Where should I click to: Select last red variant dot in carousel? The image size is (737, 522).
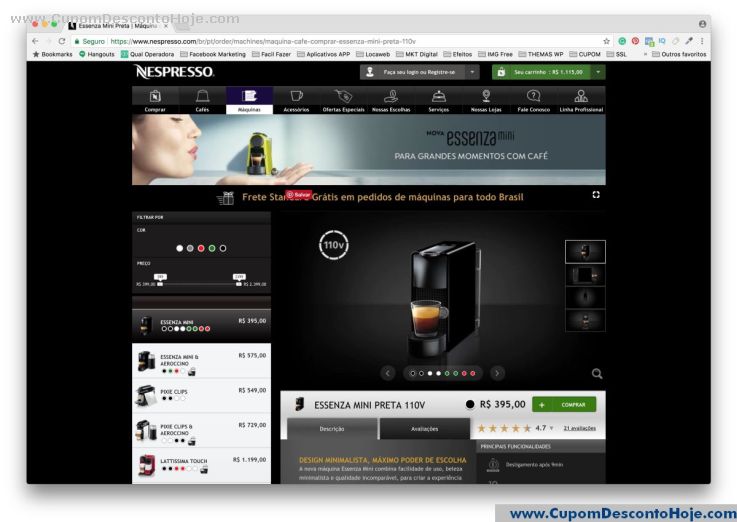pyautogui.click(x=473, y=374)
